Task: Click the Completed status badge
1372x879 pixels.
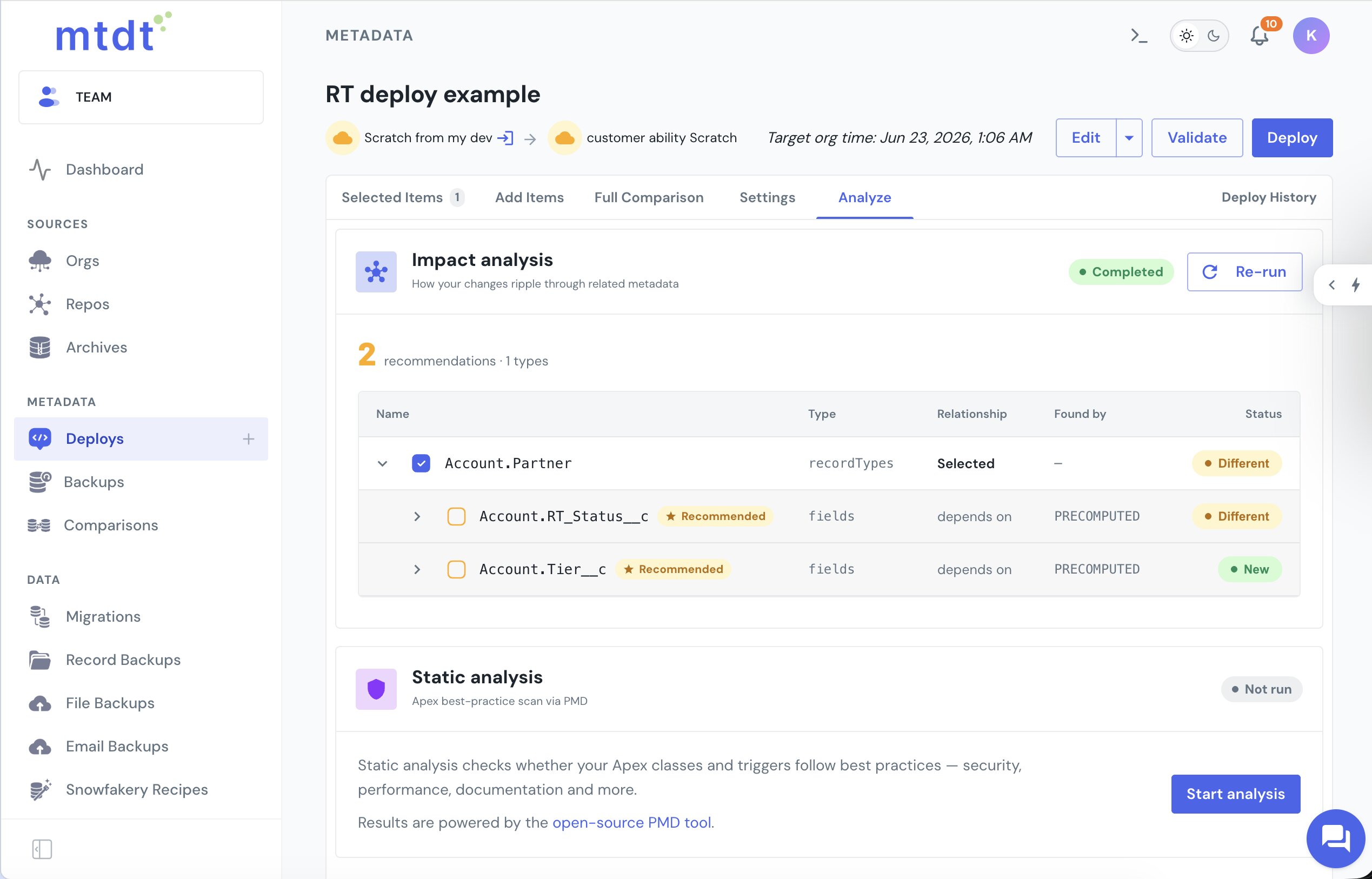Action: (x=1121, y=272)
